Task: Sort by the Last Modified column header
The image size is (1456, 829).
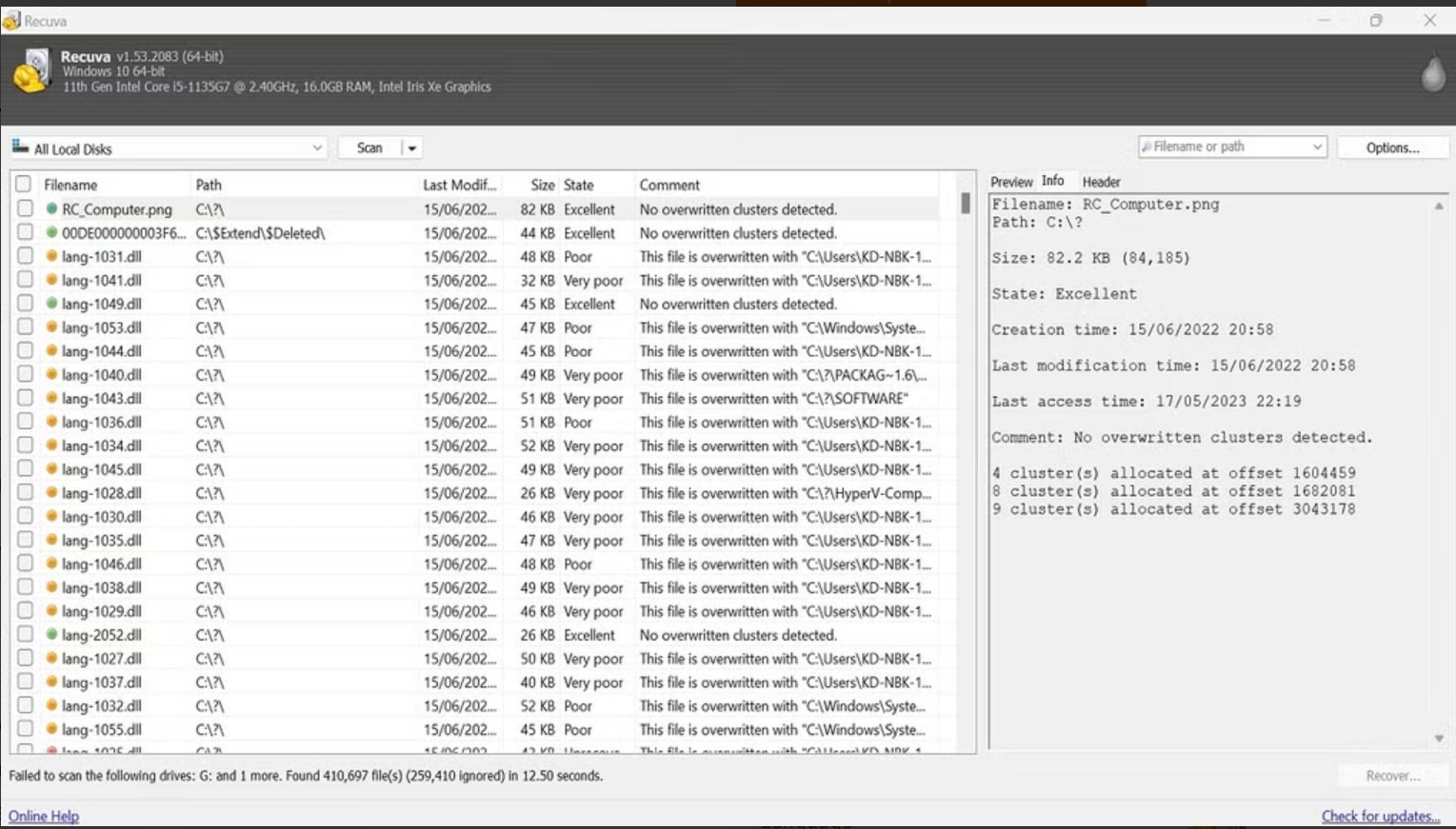Action: (x=460, y=185)
